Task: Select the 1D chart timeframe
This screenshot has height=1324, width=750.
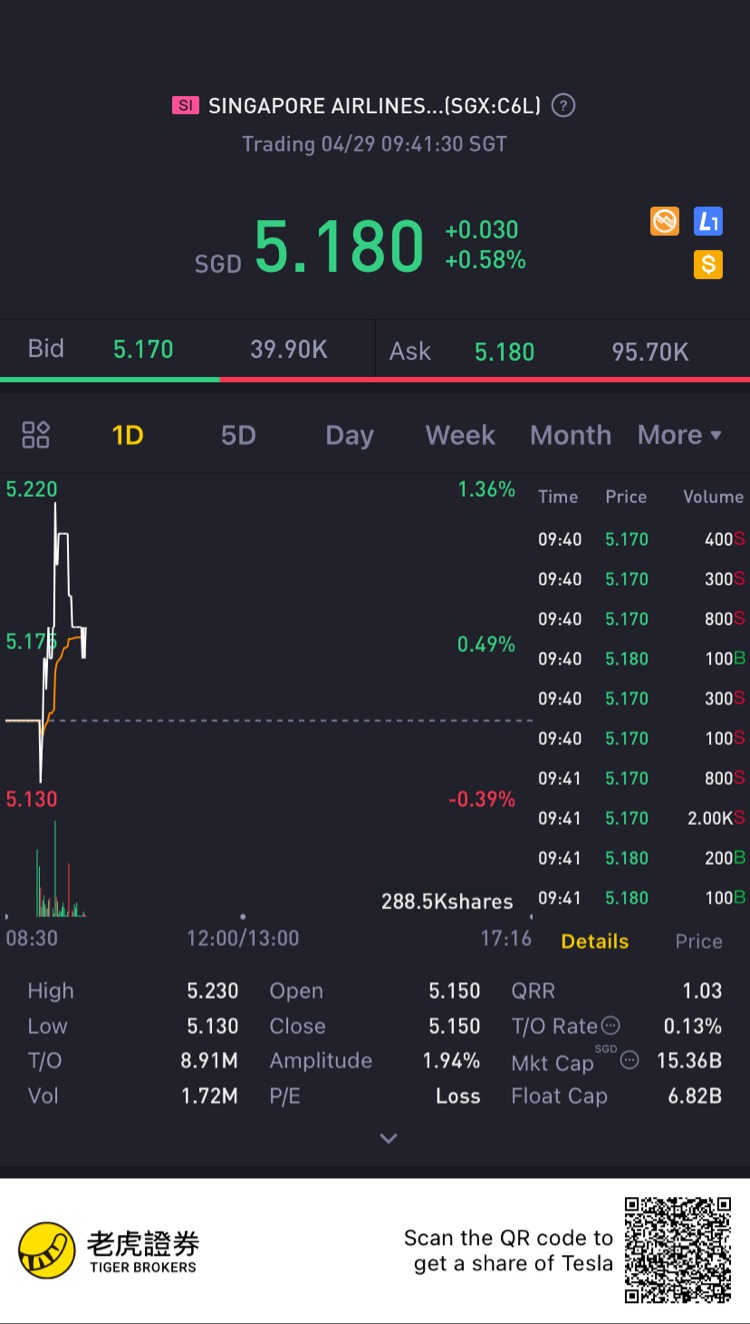Action: point(128,435)
